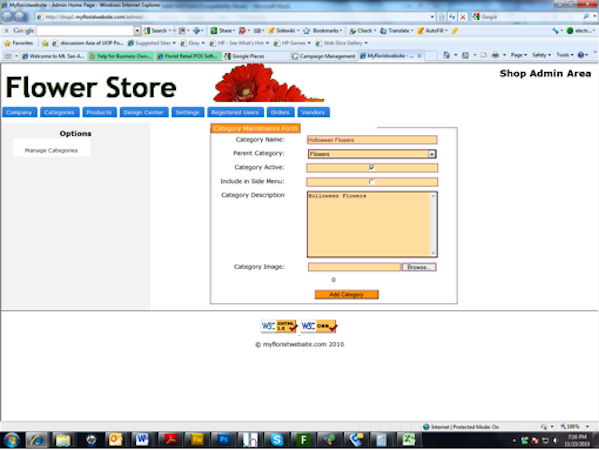Switch to the Florist Retail POS Software tab

pyautogui.click(x=188, y=56)
